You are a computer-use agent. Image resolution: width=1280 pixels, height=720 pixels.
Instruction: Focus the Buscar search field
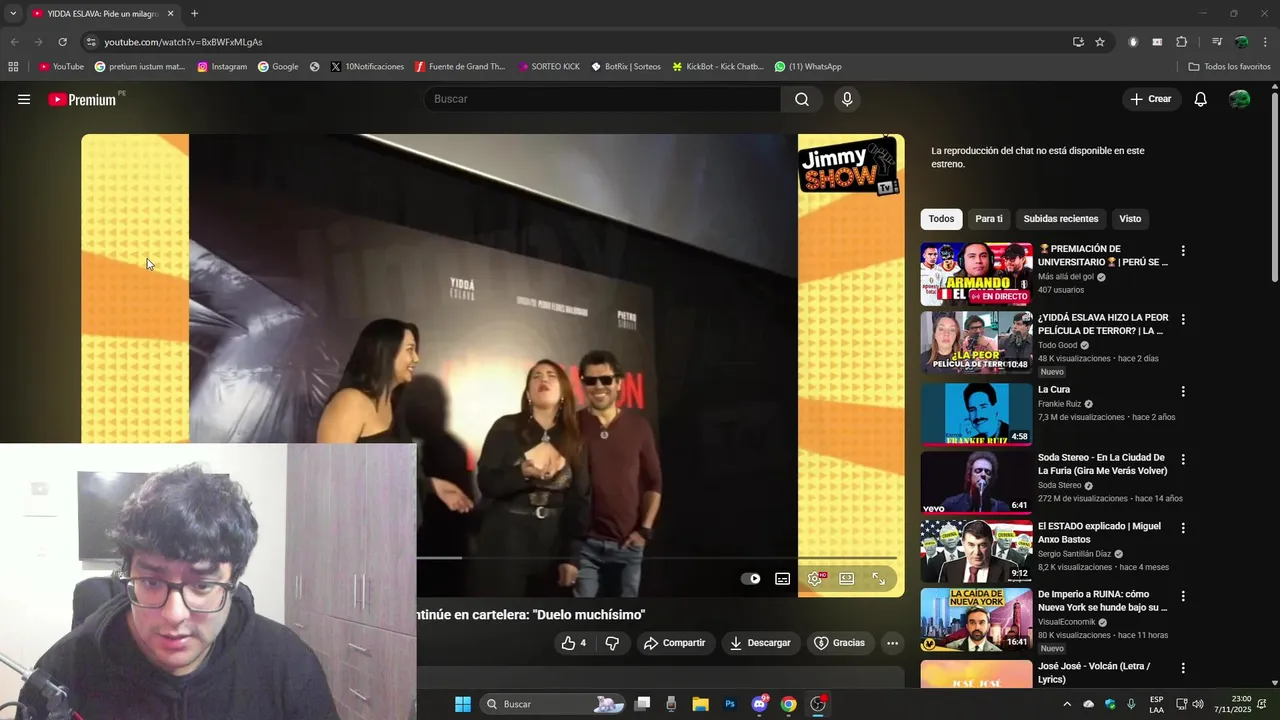(603, 99)
